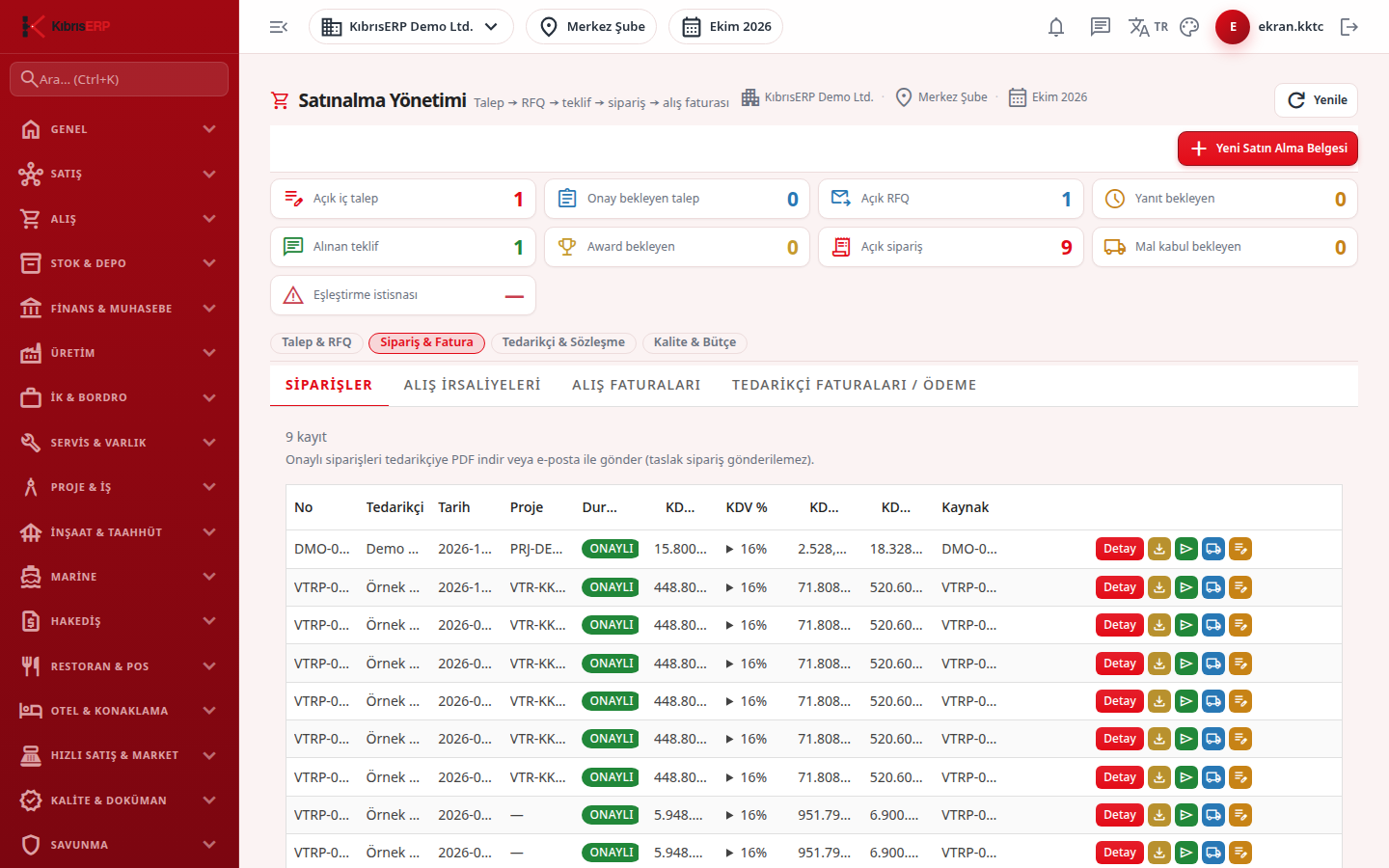Switch to the ALIŞ İRSALİYELERİ tab

point(472,385)
